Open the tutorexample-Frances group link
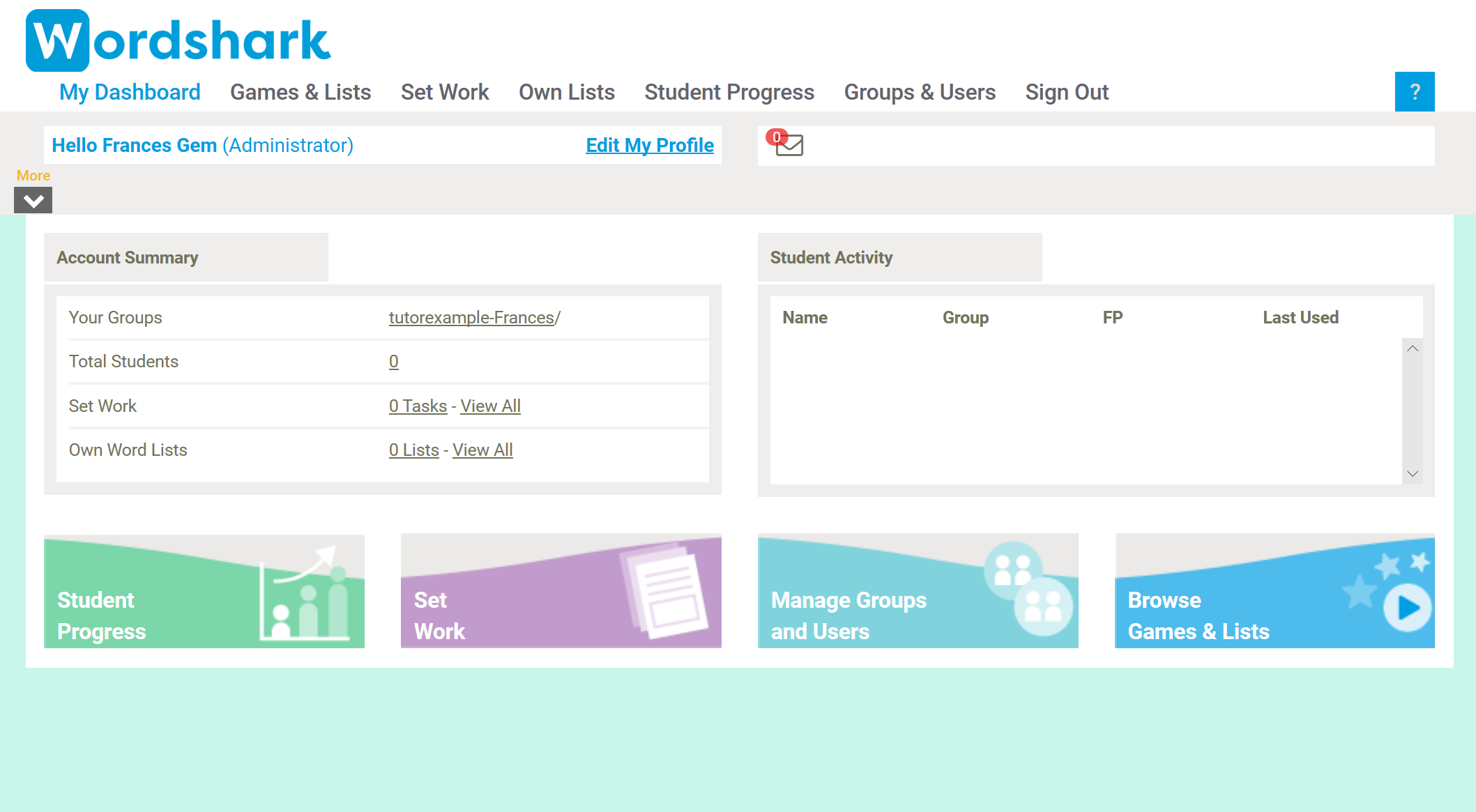 coord(471,317)
